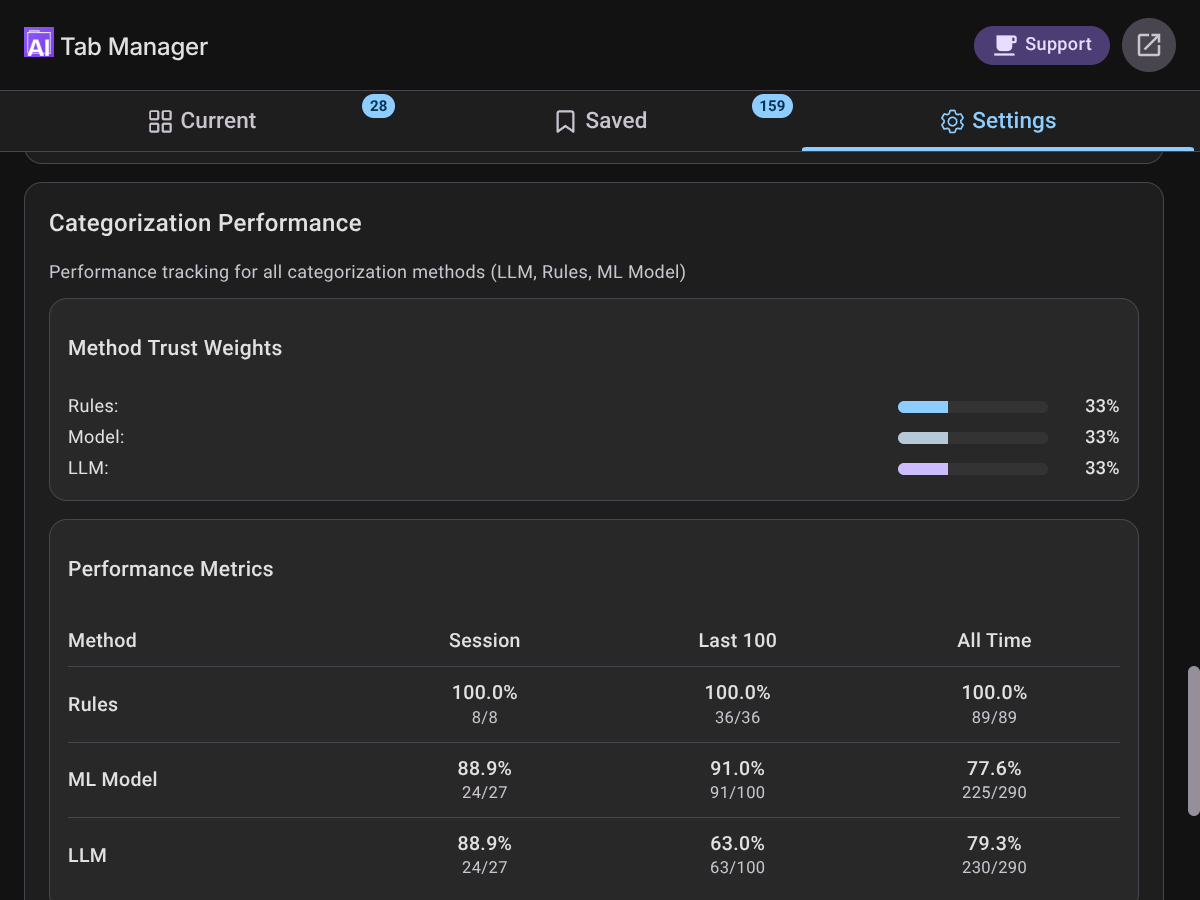Image resolution: width=1200 pixels, height=900 pixels.
Task: Click the All Time column header
Action: point(994,641)
